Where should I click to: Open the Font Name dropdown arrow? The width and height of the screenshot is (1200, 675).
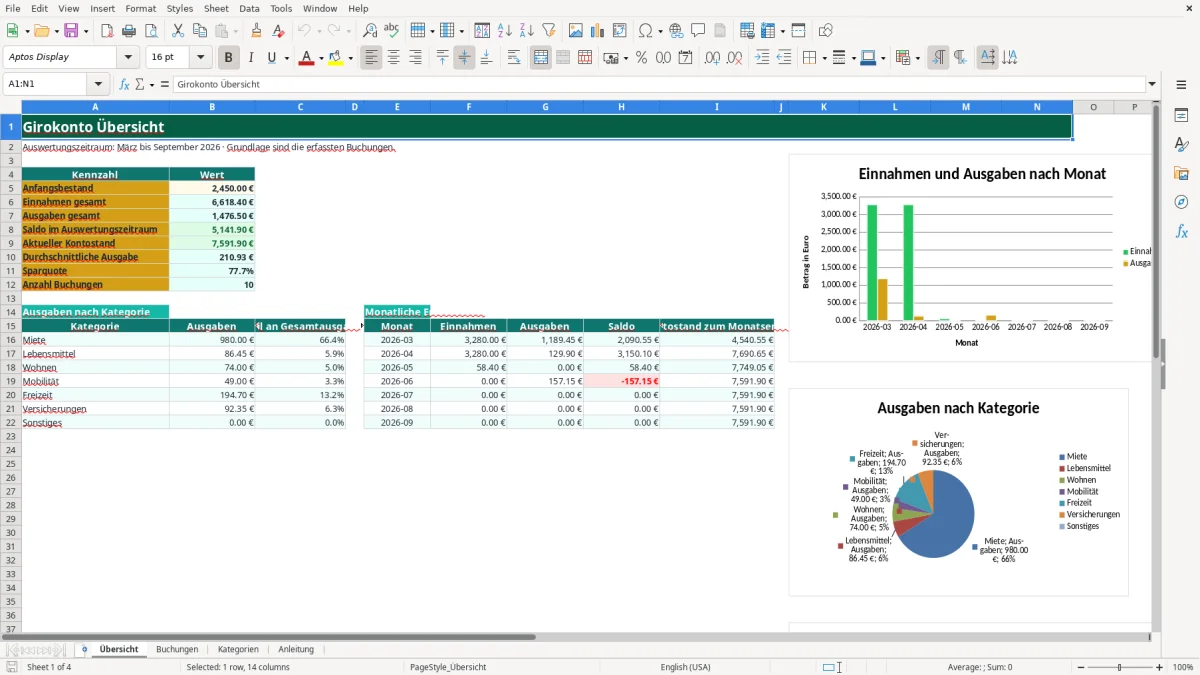click(x=128, y=58)
